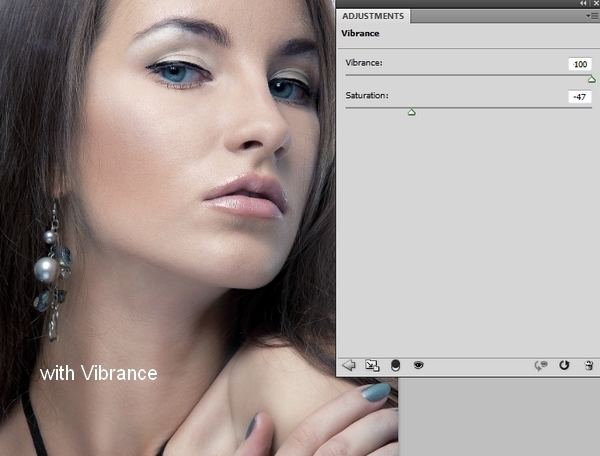Close the panel with the X button

pyautogui.click(x=594, y=4)
